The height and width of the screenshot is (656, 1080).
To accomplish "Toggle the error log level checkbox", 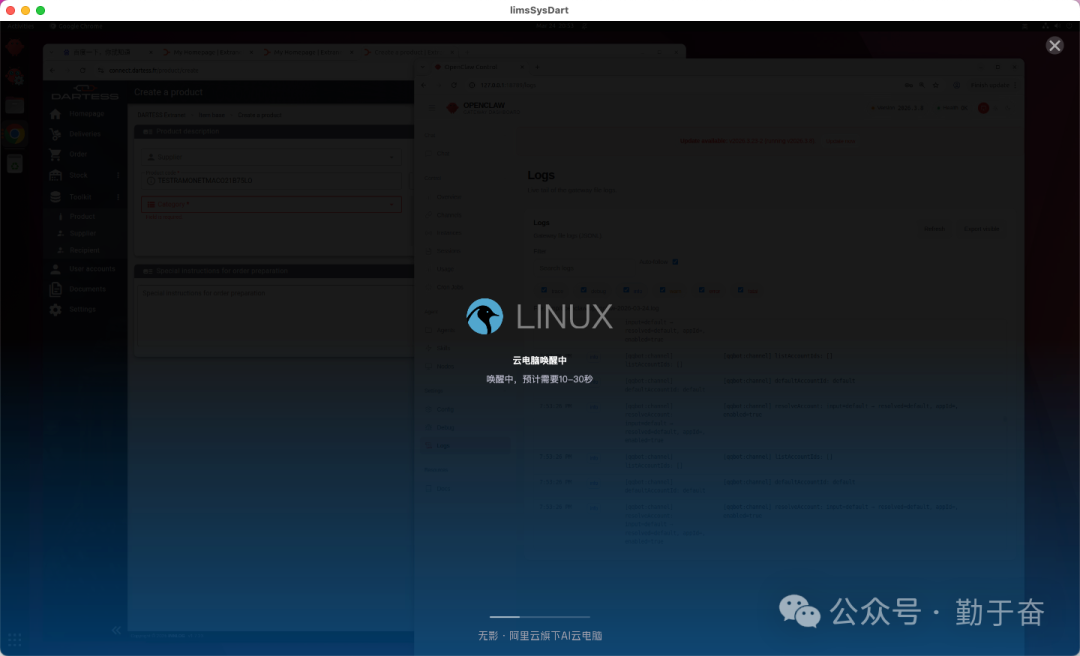I will 702,290.
